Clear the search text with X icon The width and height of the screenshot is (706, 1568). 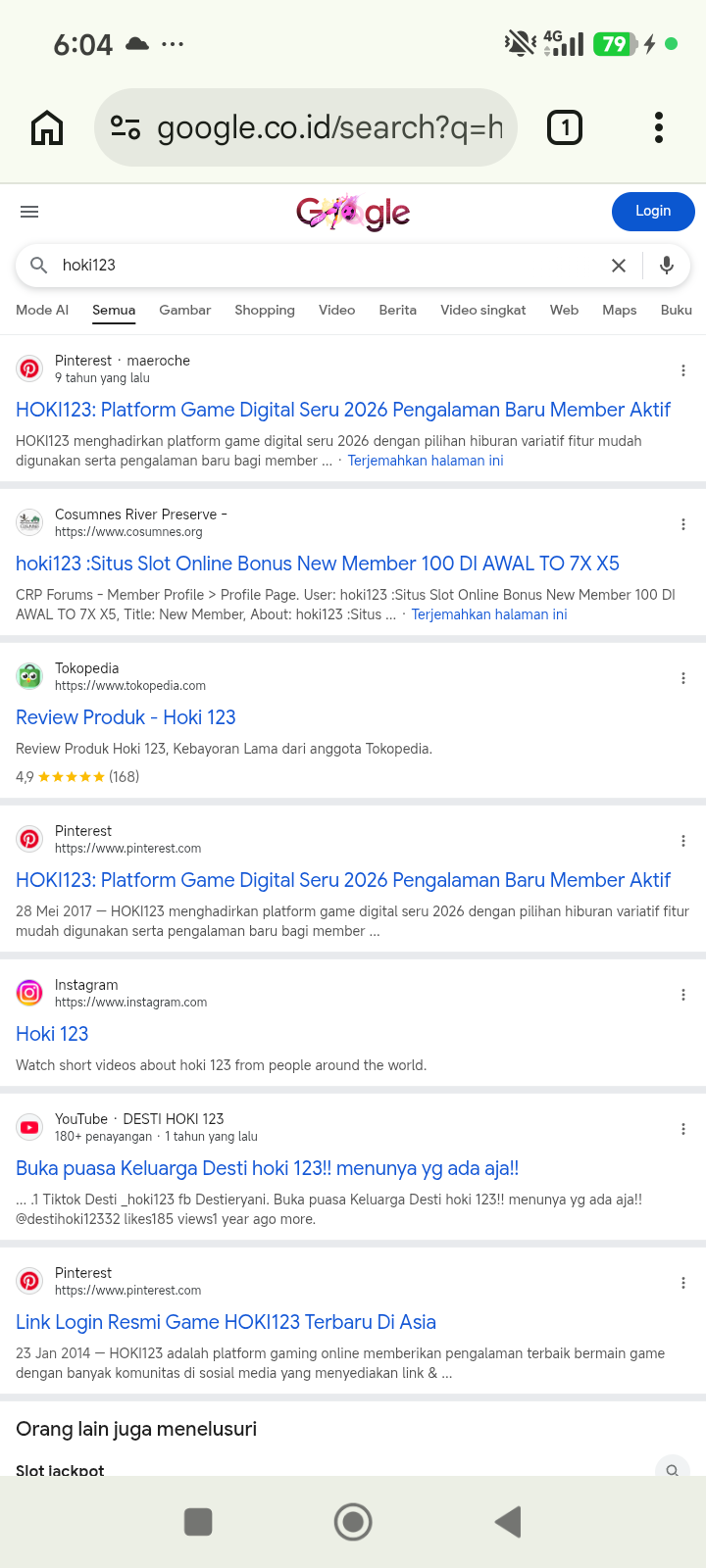point(619,266)
